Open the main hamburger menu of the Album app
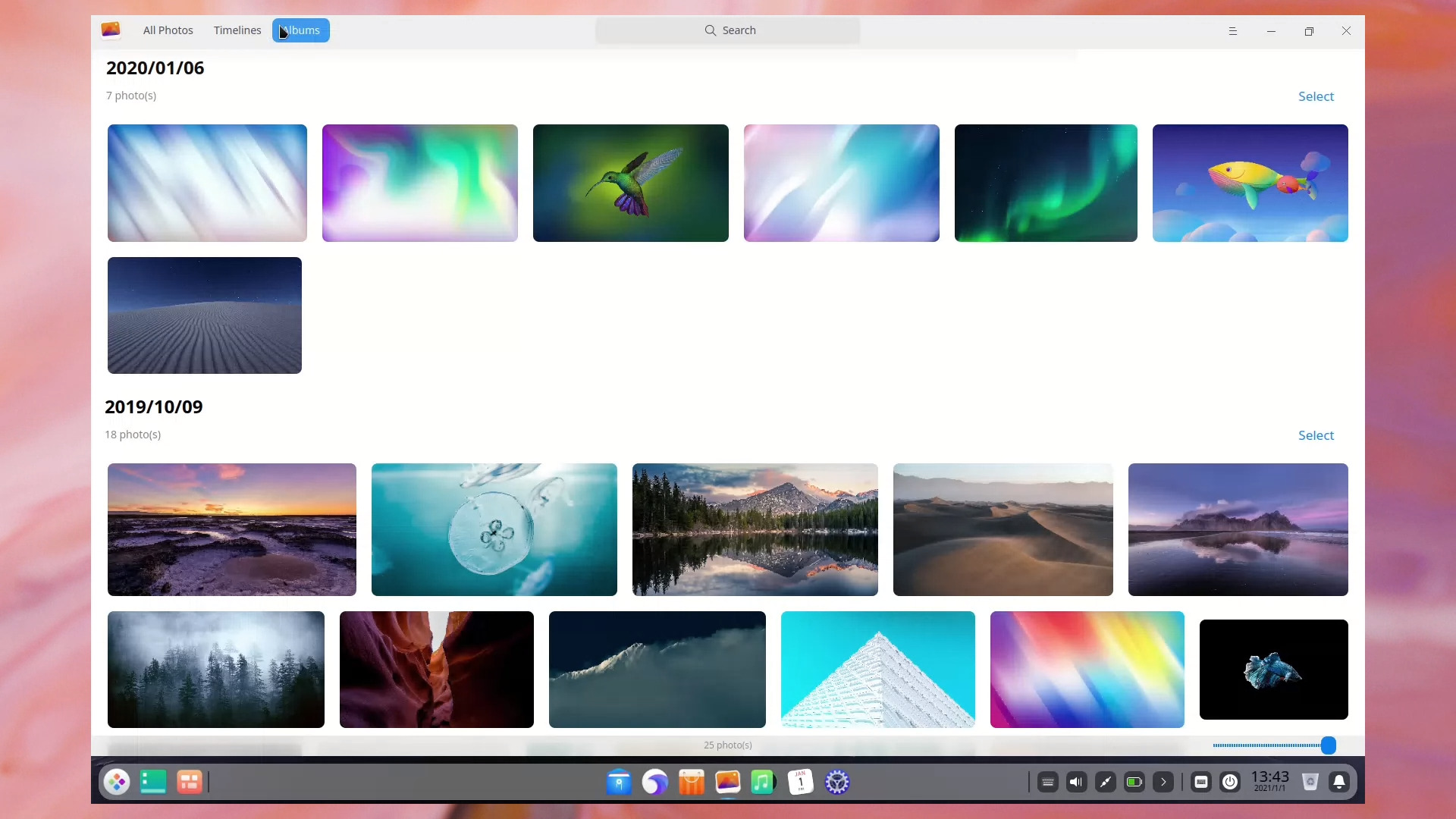Screen dimensions: 1456x819 pyautogui.click(x=1233, y=31)
